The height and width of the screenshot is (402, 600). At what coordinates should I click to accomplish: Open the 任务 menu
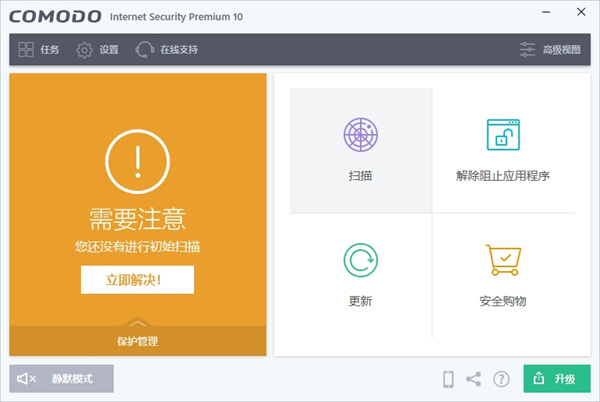point(40,49)
